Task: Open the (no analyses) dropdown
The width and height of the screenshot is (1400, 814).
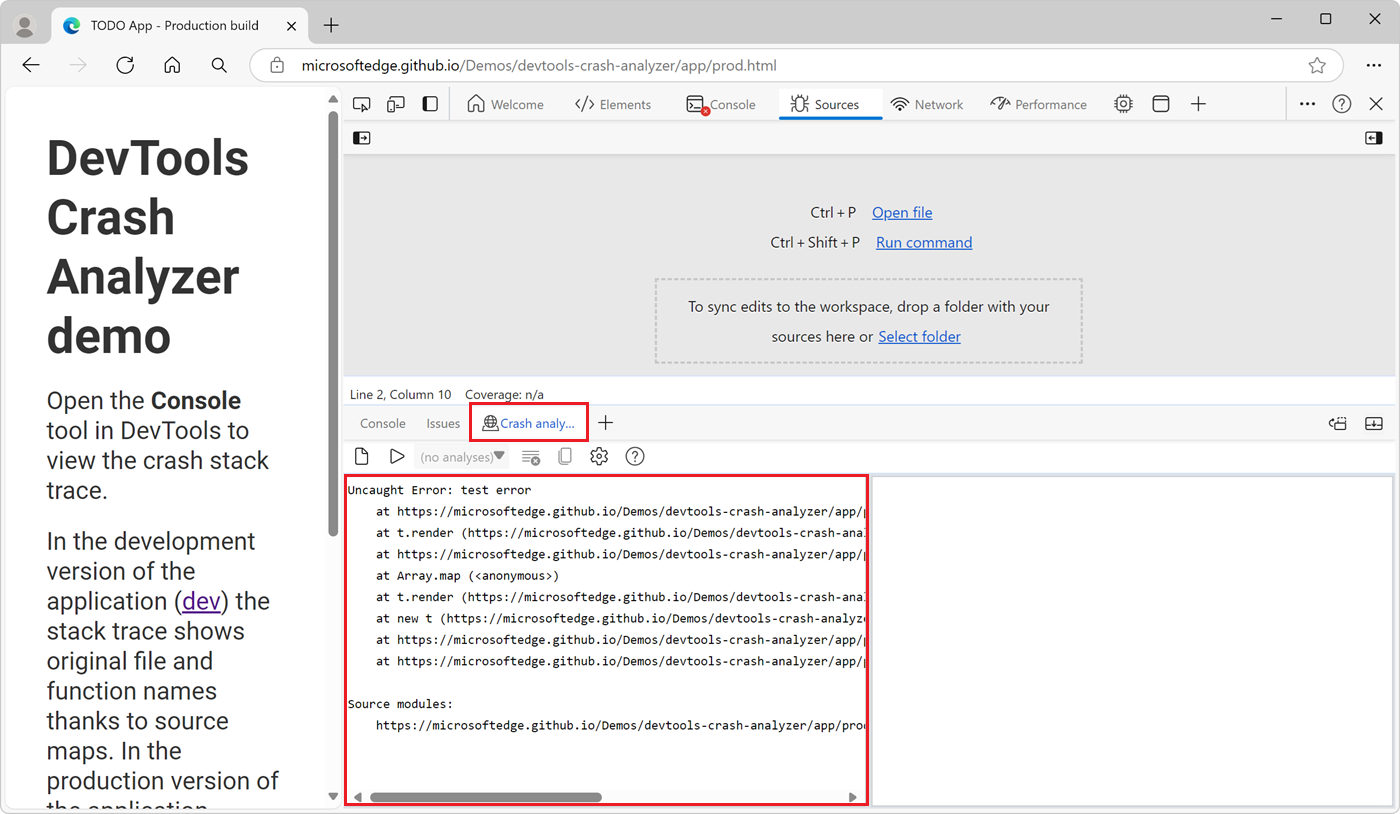Action: [462, 456]
